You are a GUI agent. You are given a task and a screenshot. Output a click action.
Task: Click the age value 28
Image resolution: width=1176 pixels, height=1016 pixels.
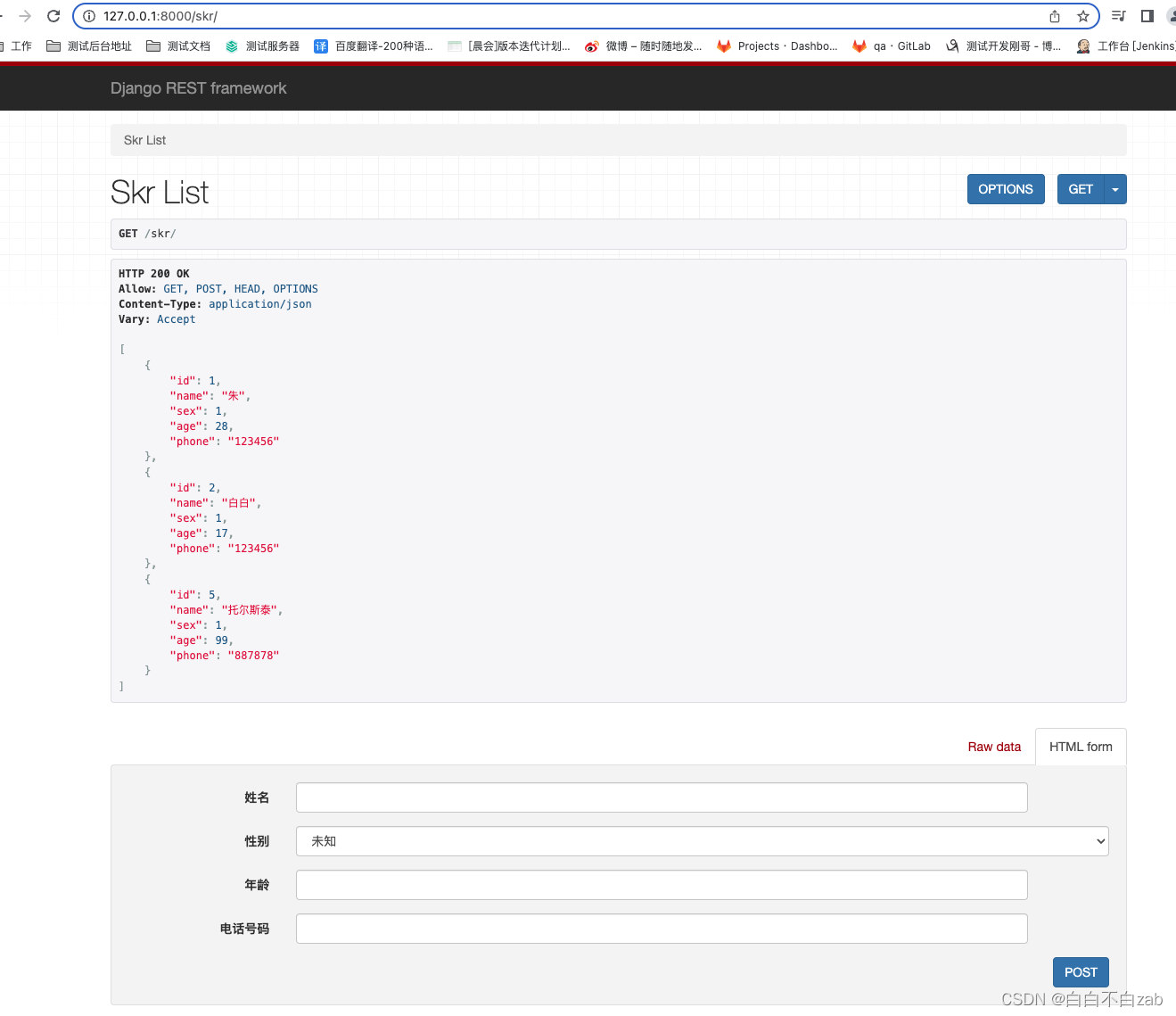point(221,426)
